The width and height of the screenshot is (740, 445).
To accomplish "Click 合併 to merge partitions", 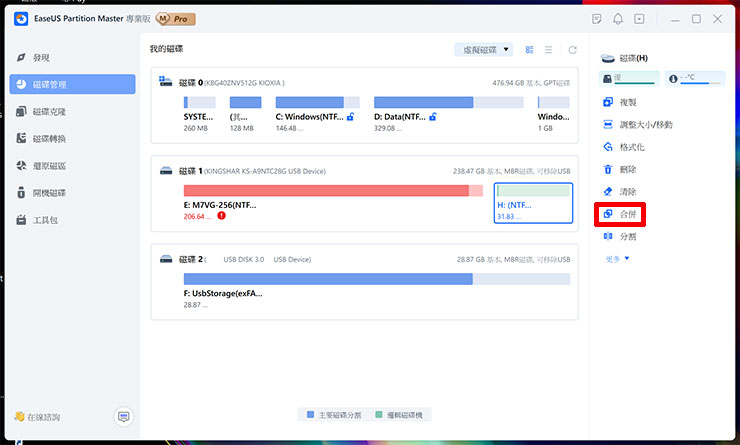I will (x=620, y=214).
